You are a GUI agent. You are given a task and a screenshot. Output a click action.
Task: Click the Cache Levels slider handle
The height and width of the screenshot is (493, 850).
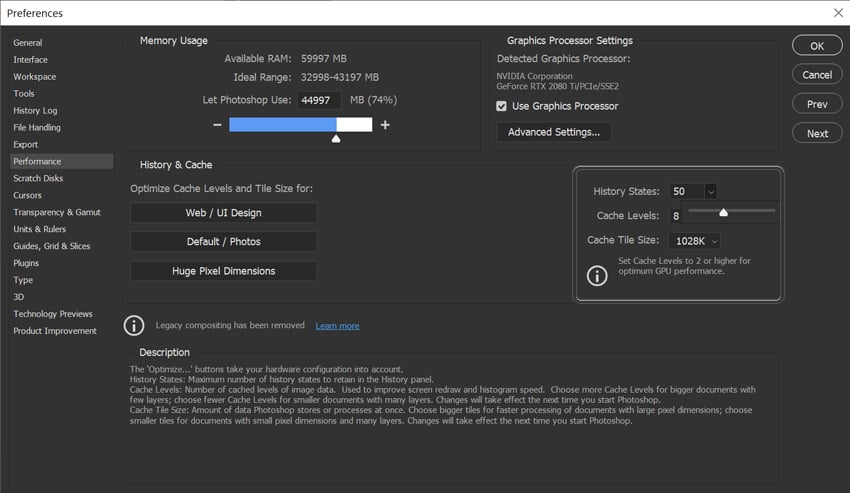pyautogui.click(x=723, y=212)
